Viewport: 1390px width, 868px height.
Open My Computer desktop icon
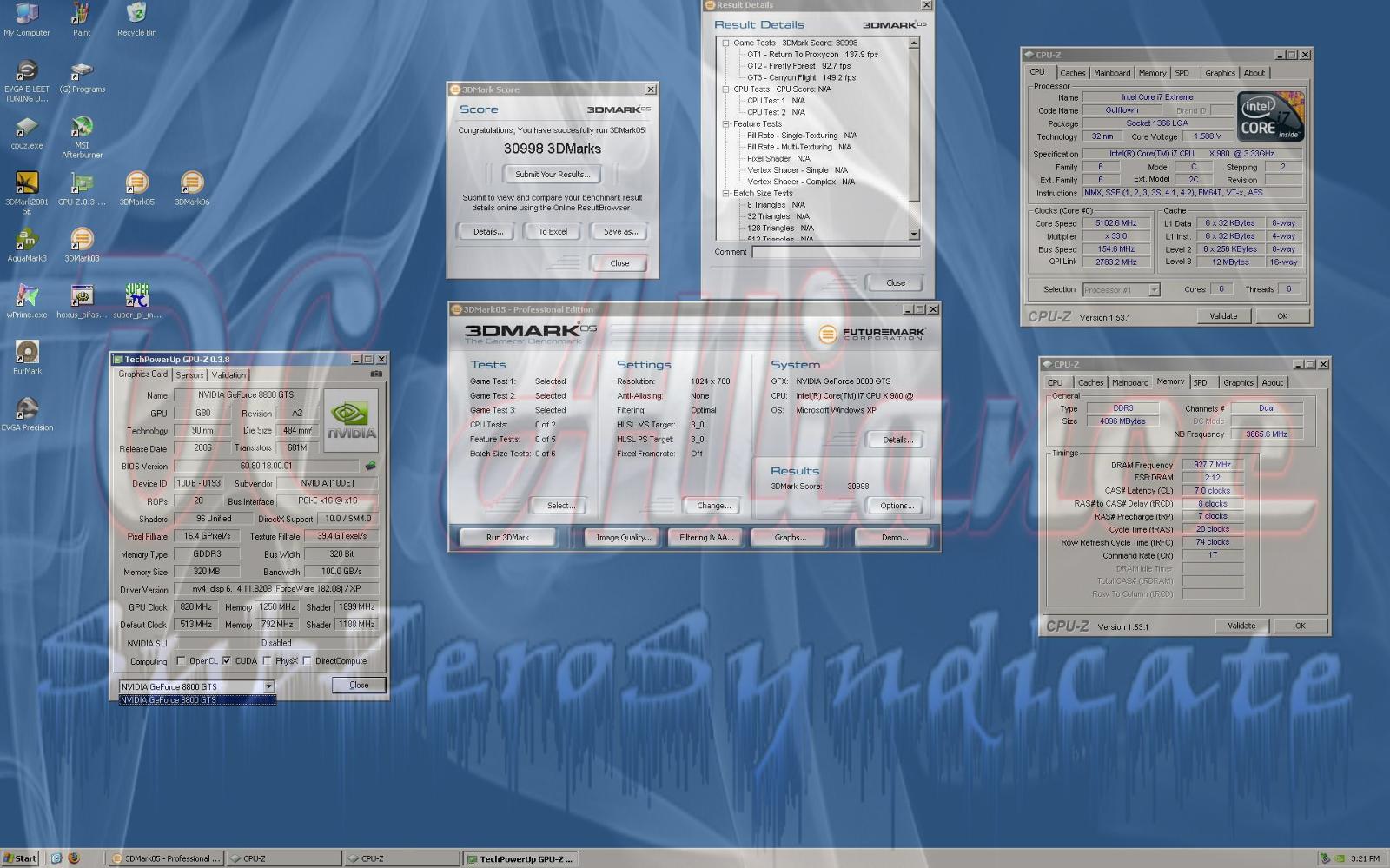27,19
